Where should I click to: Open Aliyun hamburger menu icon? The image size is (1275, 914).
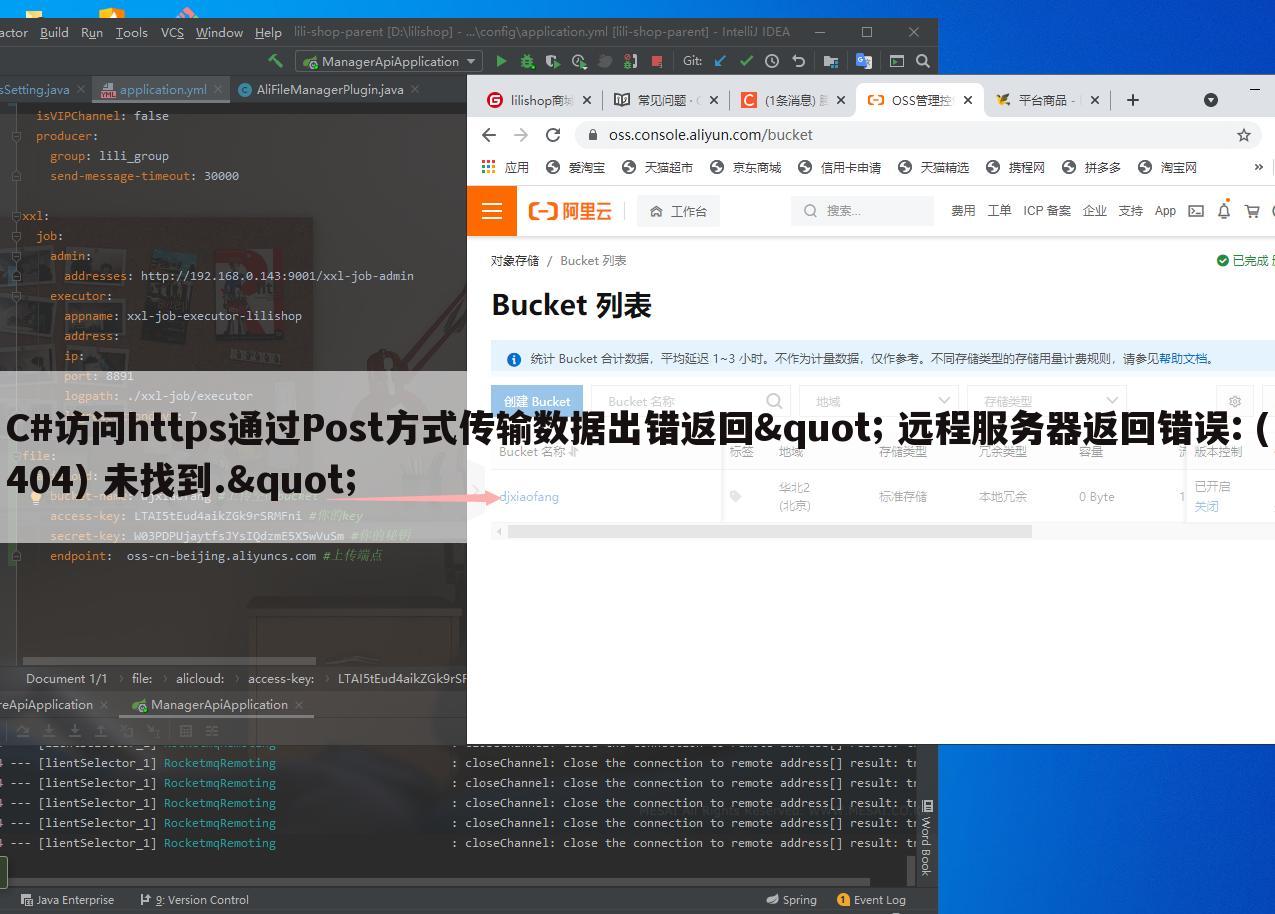[x=492, y=211]
